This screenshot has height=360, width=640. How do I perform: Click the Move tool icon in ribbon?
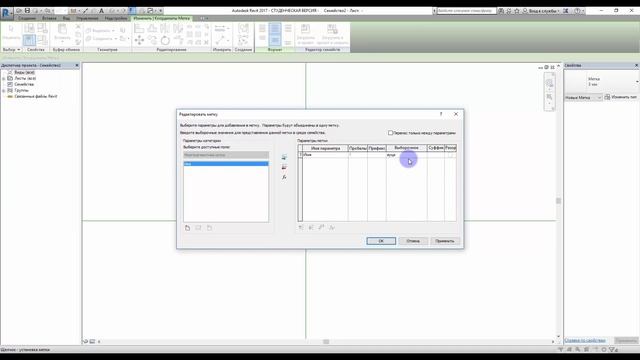coord(139,40)
